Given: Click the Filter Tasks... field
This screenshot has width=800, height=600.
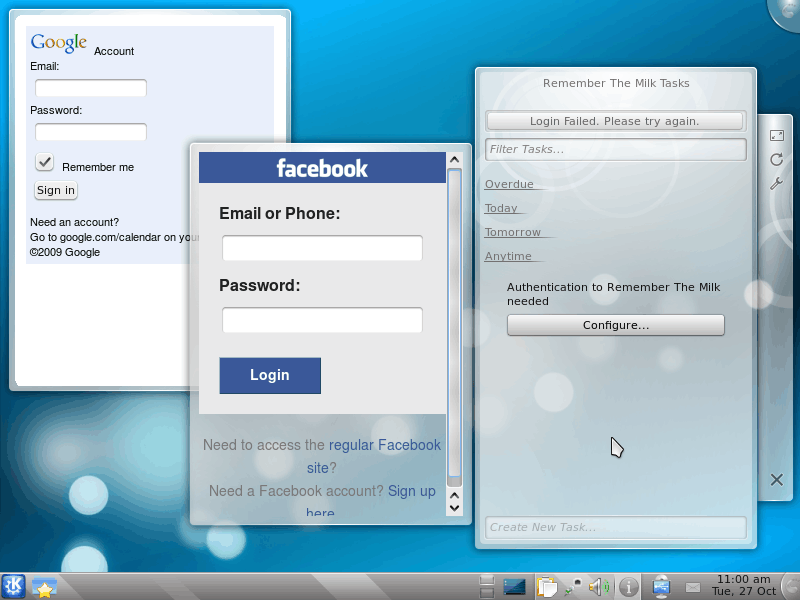Looking at the screenshot, I should point(616,149).
